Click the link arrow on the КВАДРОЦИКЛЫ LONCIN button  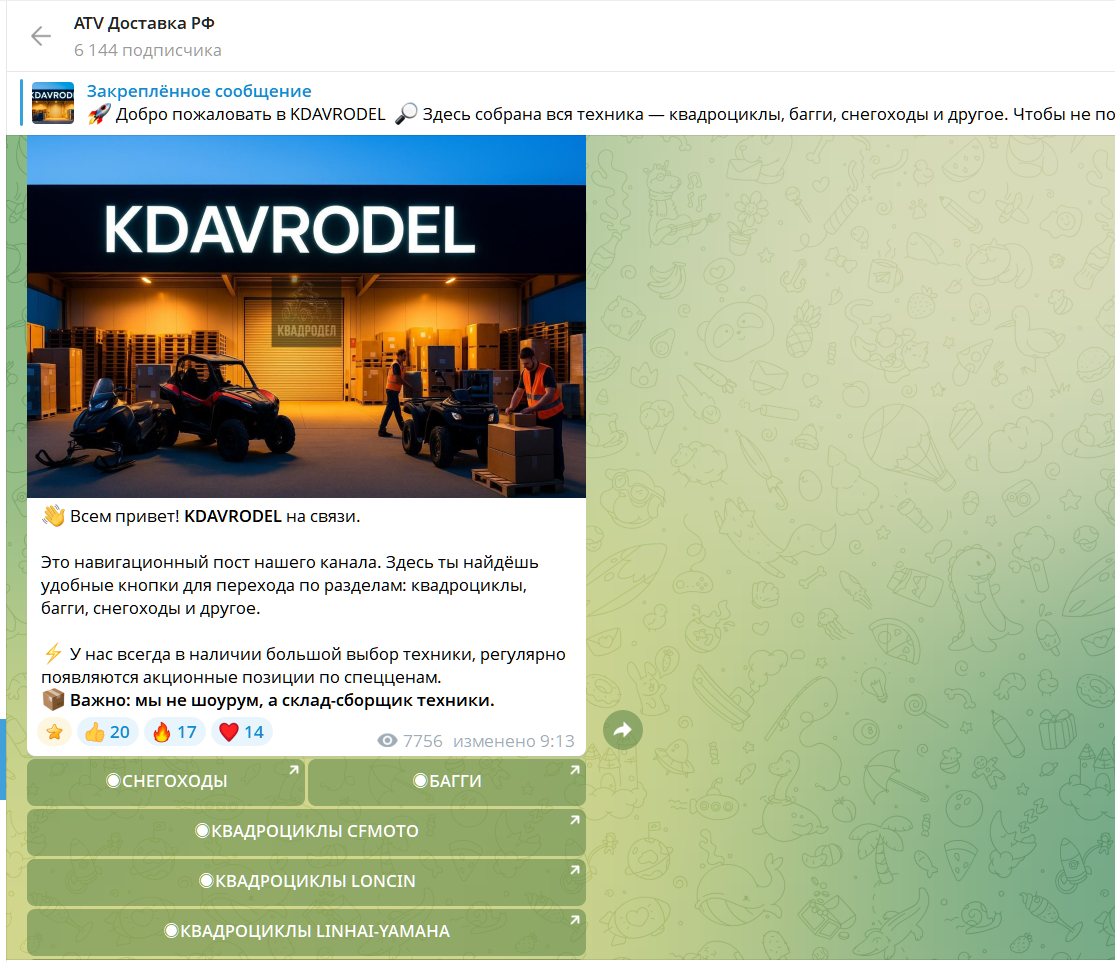pos(575,870)
